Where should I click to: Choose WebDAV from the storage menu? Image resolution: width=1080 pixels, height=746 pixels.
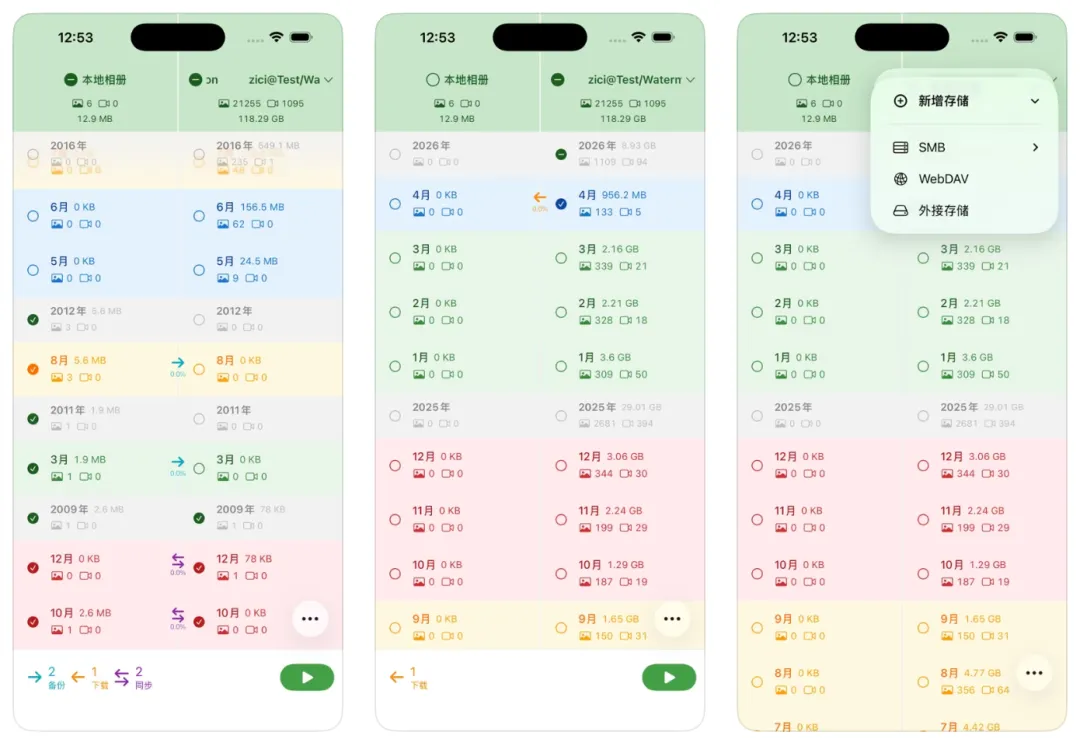click(943, 179)
